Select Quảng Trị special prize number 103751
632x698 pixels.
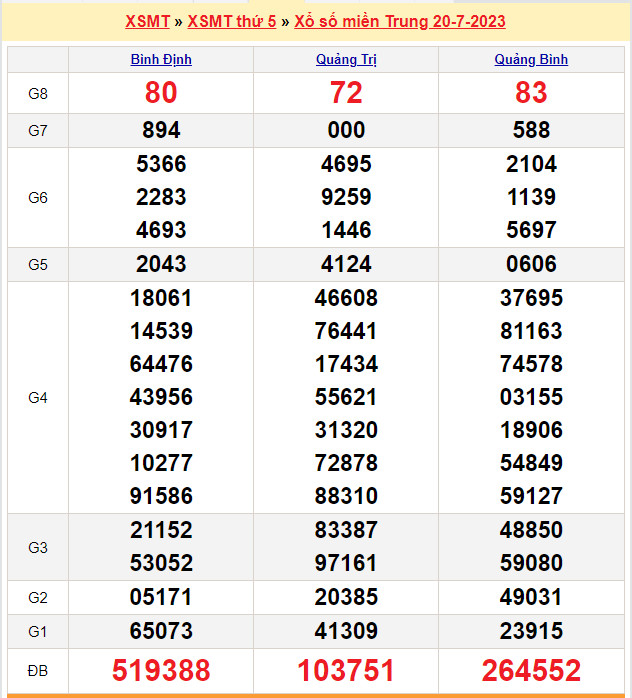pyautogui.click(x=346, y=670)
